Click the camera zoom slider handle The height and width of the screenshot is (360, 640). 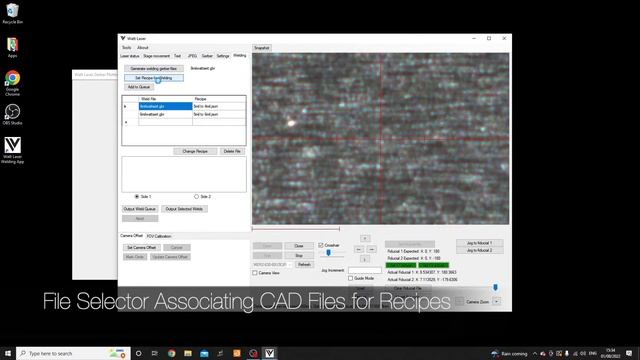pyautogui.click(x=496, y=287)
